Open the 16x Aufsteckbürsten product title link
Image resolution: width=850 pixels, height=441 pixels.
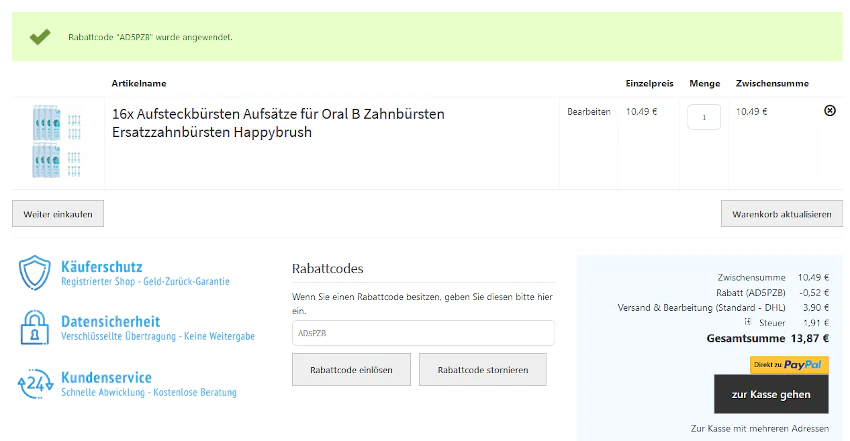point(278,123)
